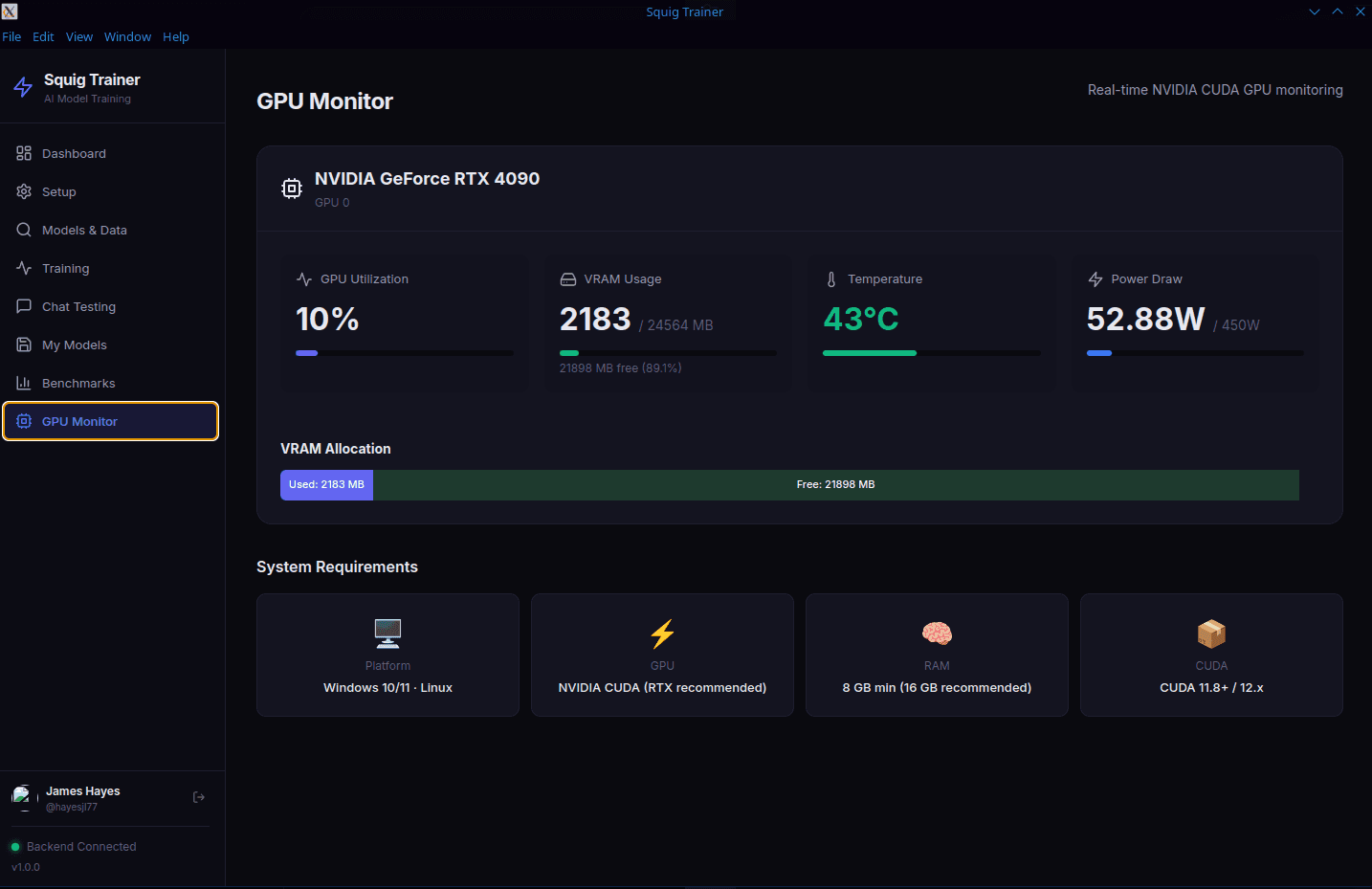Screen dimensions: 1372x889
Task: Click the James Hayes profile avatar
Action: (x=22, y=796)
